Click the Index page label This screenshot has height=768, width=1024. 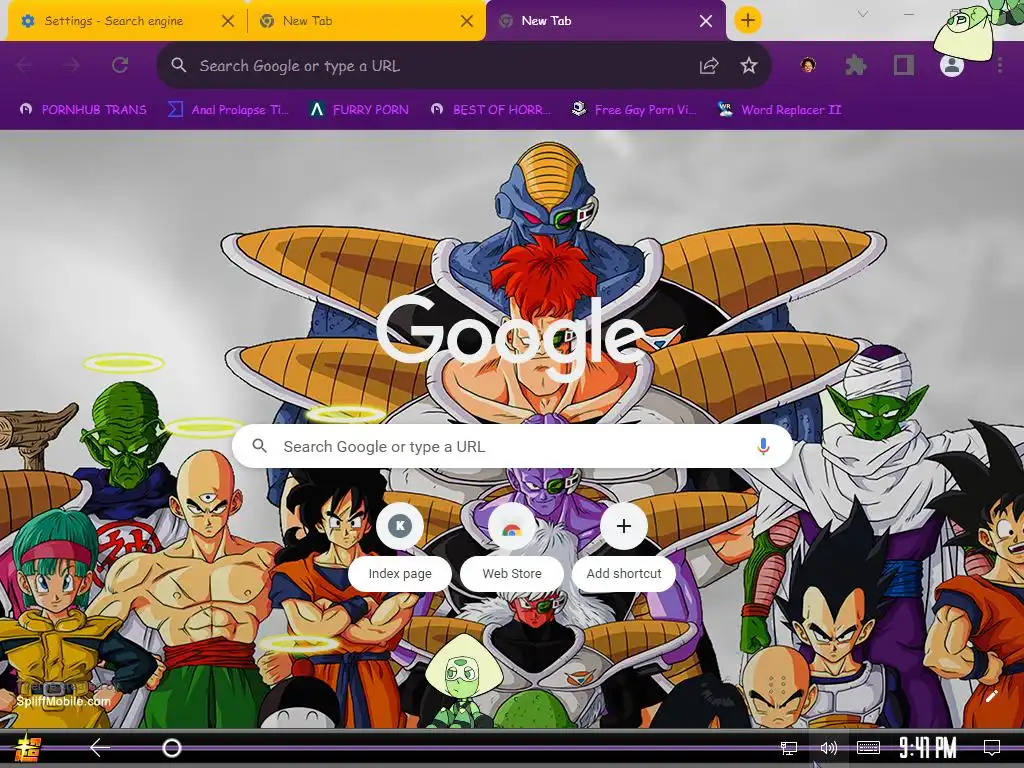[400, 574]
